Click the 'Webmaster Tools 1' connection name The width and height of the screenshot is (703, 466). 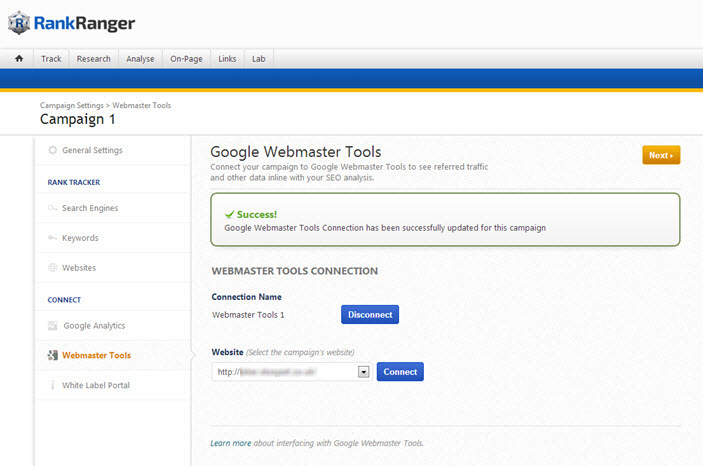(248, 315)
